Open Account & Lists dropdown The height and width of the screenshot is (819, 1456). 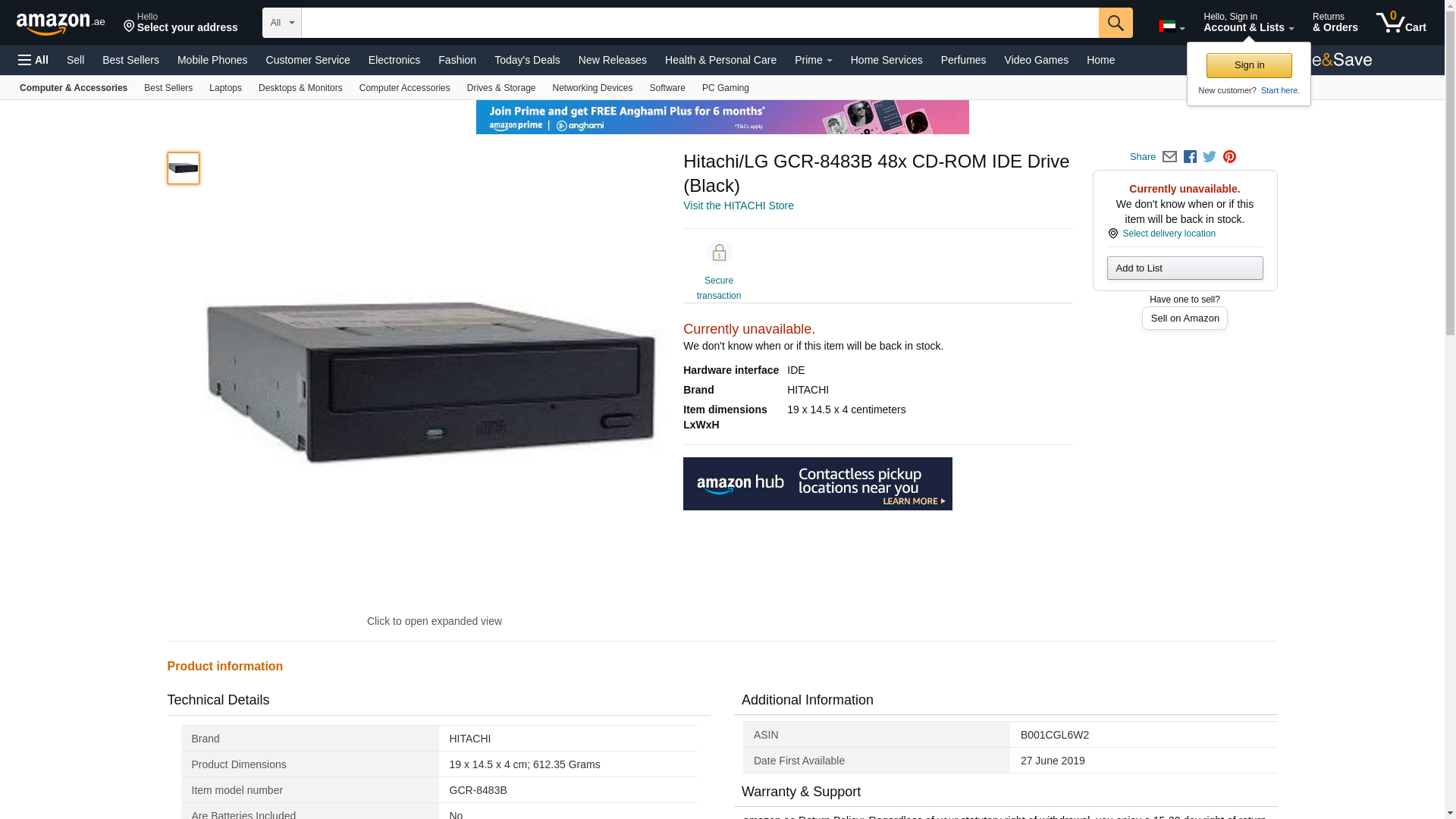click(x=1248, y=23)
